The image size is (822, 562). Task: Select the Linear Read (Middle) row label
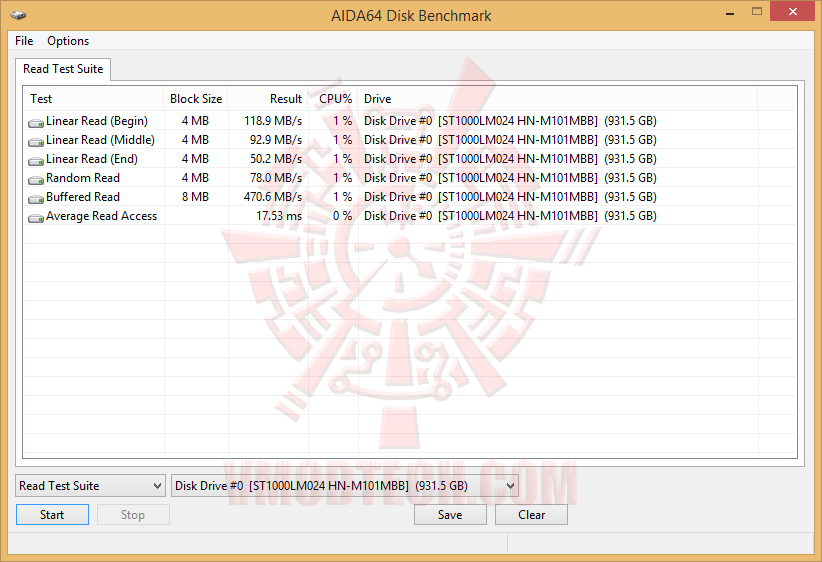(x=101, y=140)
